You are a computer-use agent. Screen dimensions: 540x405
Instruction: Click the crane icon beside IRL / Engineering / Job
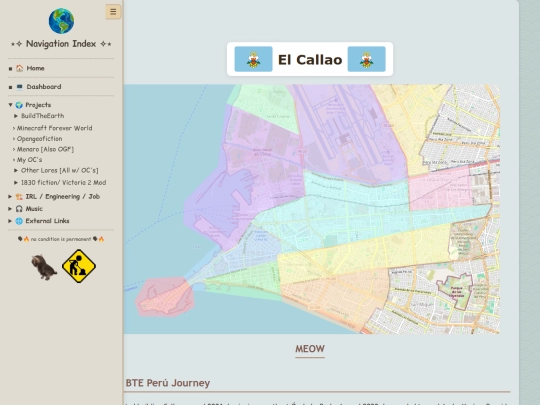[x=19, y=197]
